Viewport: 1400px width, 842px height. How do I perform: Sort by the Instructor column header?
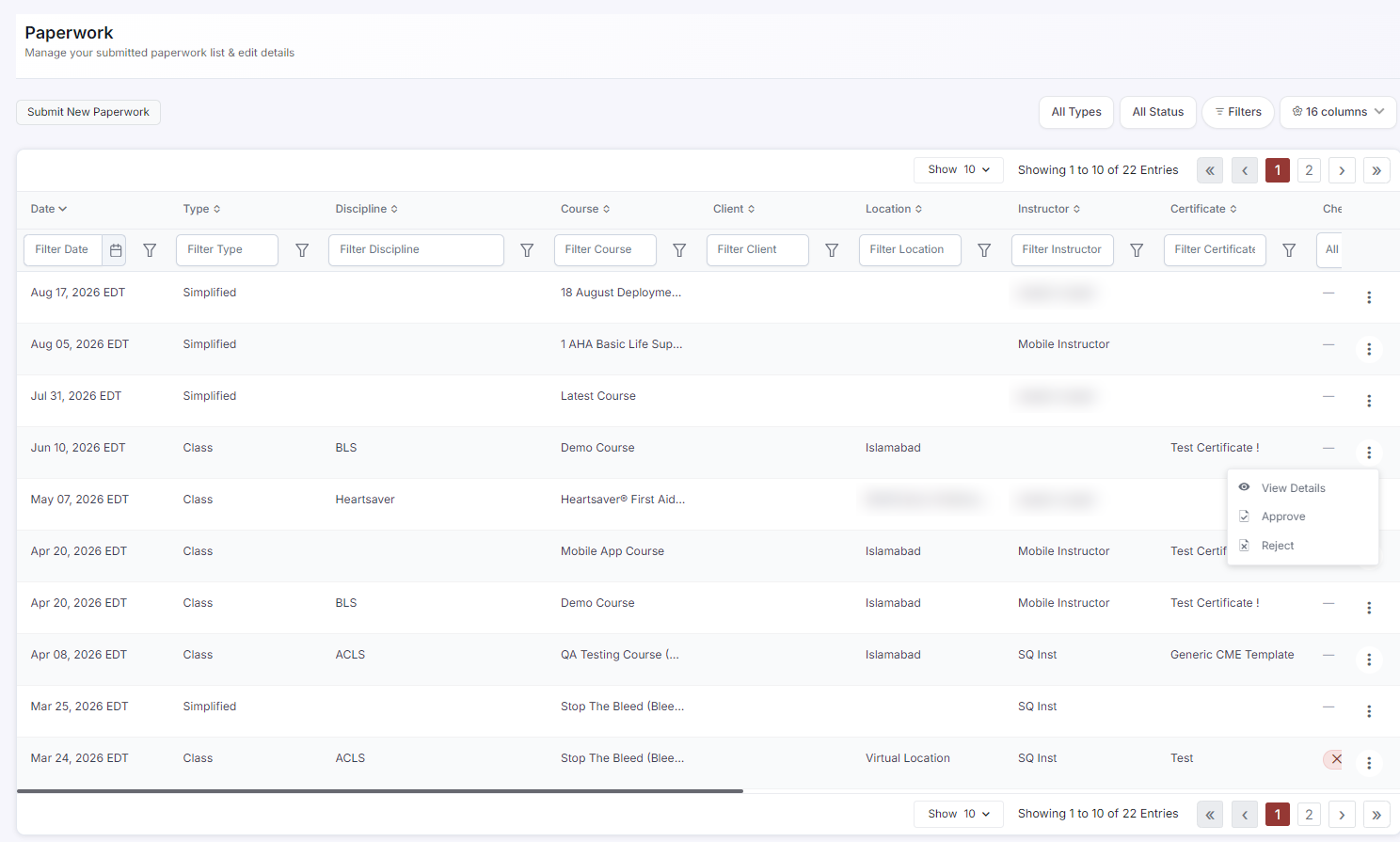(x=1049, y=209)
